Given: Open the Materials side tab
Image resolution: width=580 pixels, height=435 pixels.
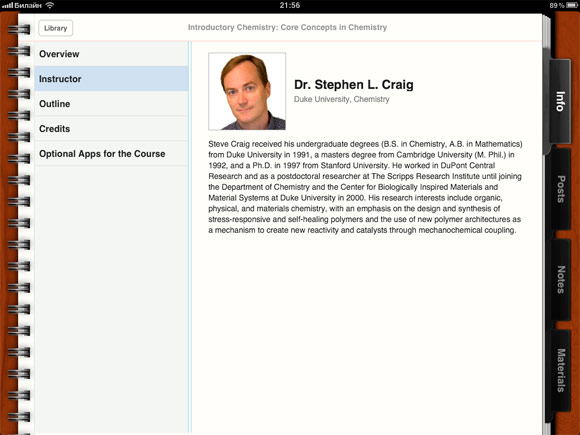Looking at the screenshot, I should click(561, 370).
